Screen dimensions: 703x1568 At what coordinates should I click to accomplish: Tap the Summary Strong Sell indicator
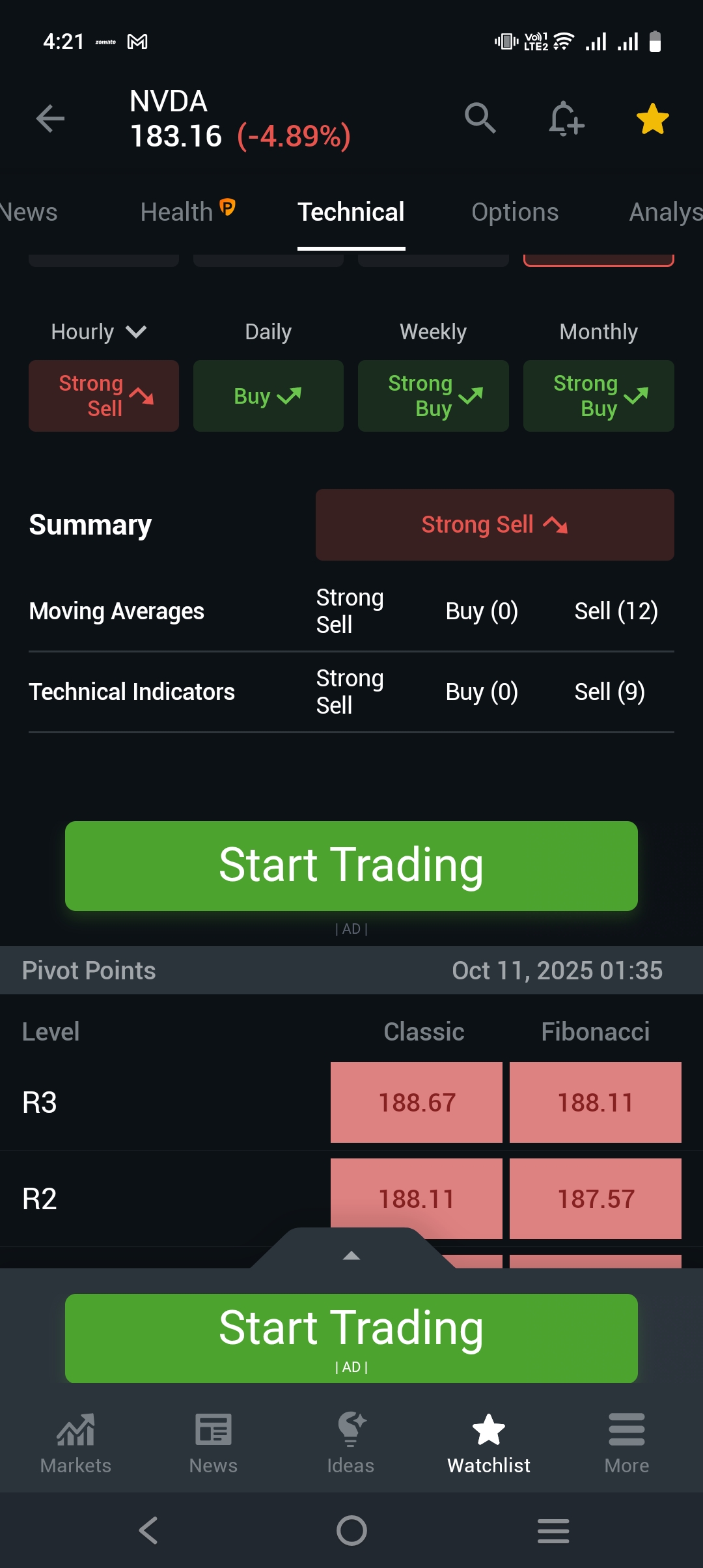click(495, 525)
